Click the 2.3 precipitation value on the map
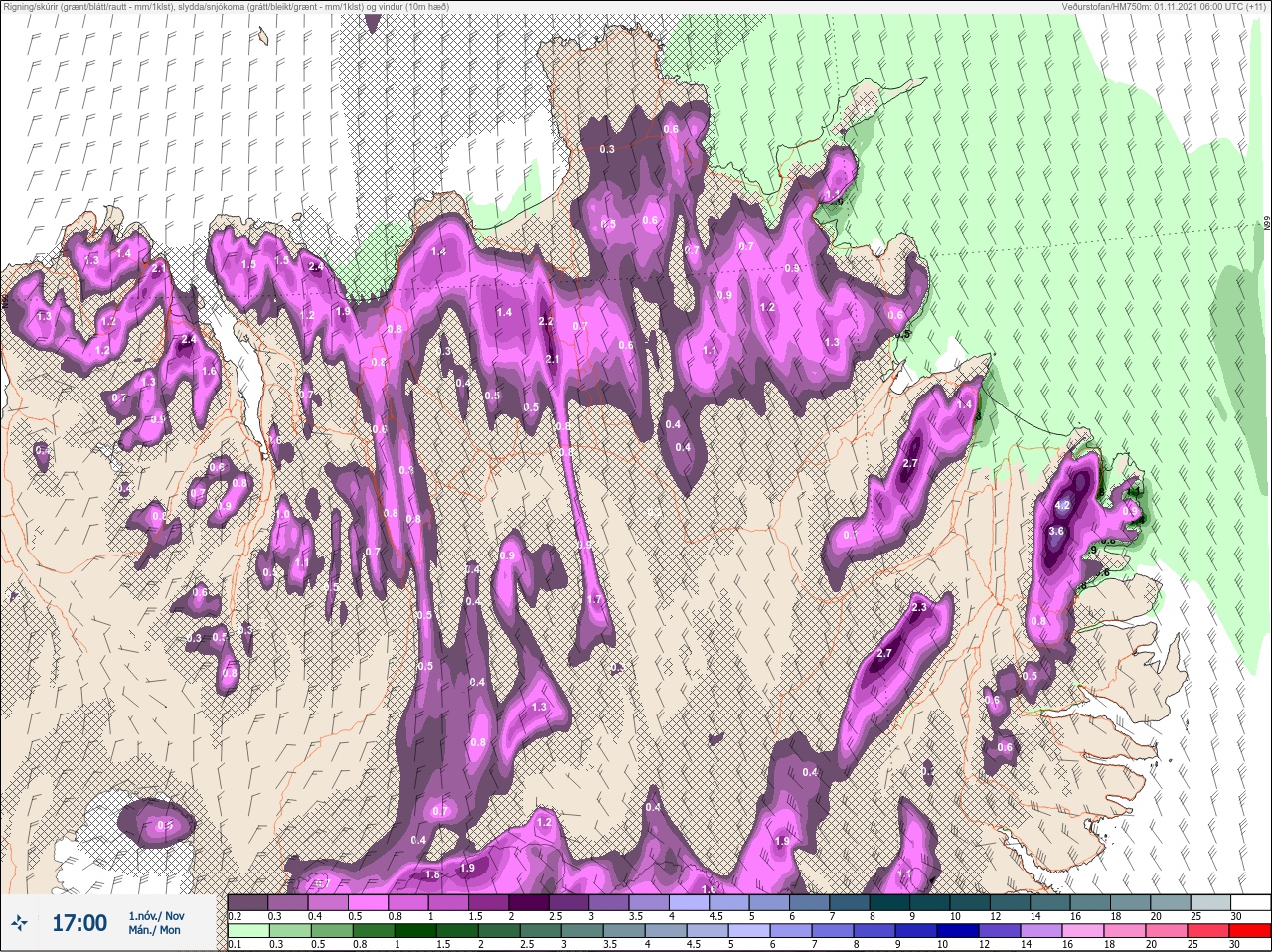 click(x=919, y=607)
